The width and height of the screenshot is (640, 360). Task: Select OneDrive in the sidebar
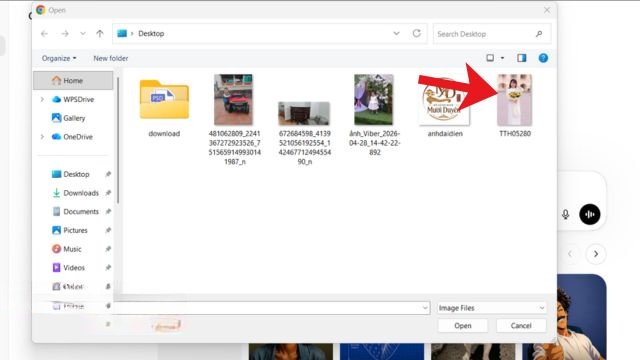coord(72,137)
